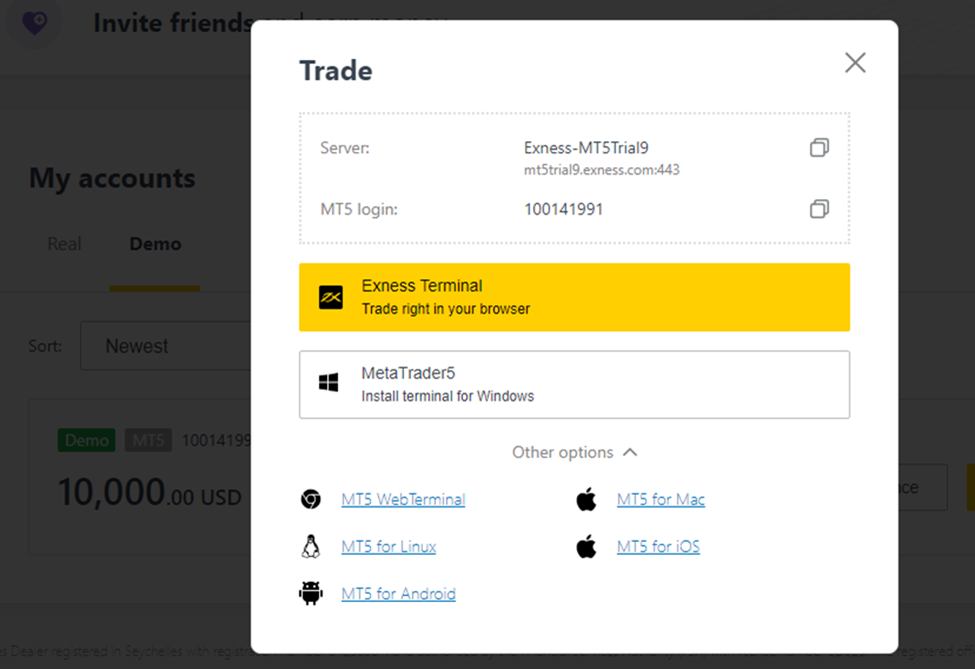Install MetaTrader5 terminal for Windows

point(574,384)
